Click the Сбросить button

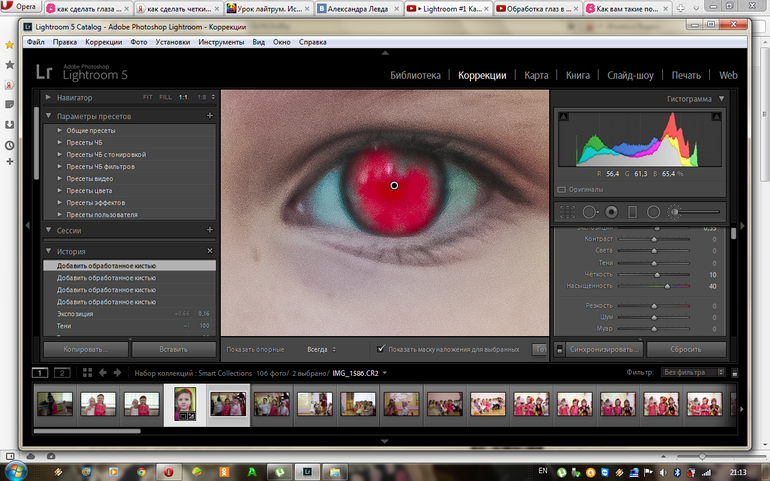point(685,349)
